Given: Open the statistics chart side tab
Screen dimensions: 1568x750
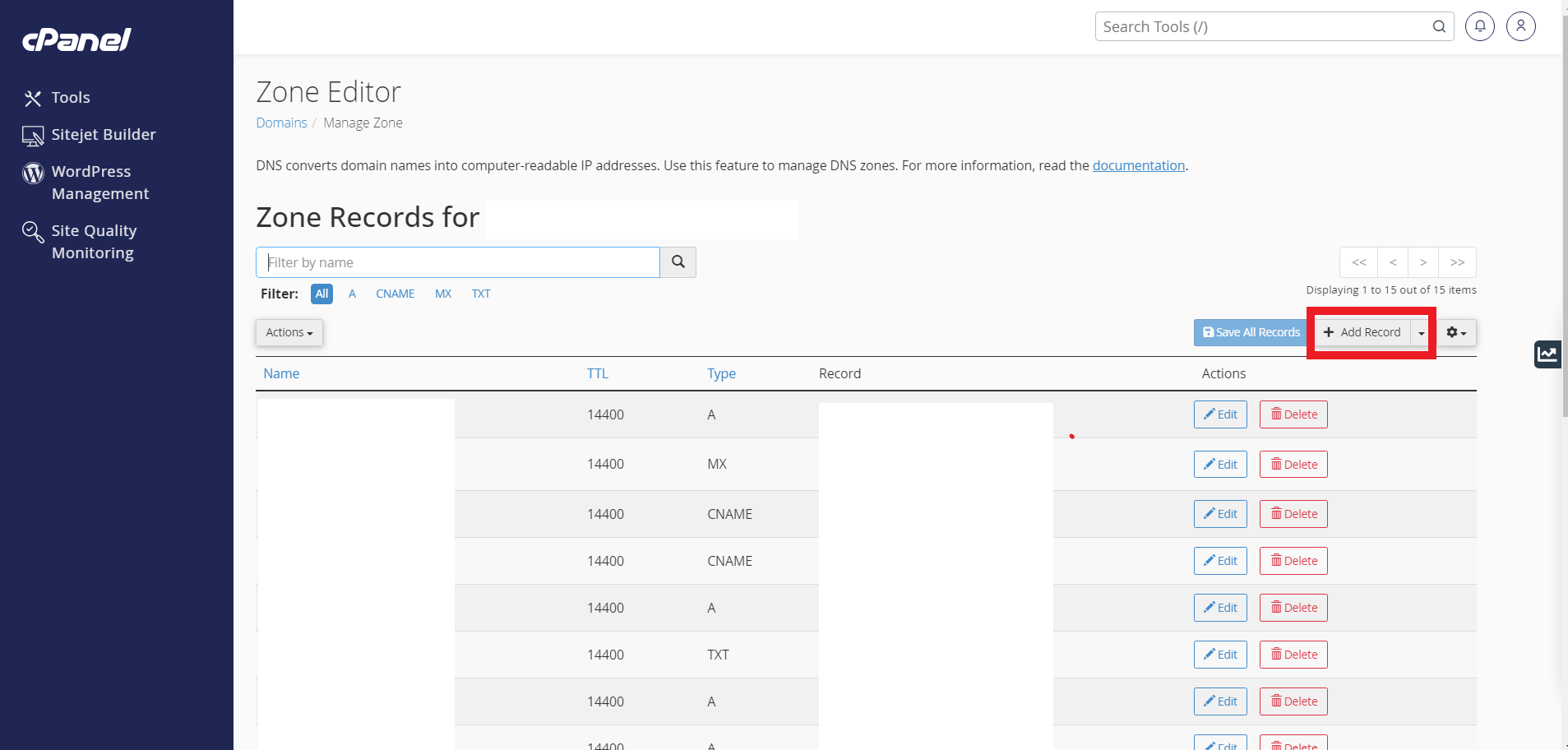Looking at the screenshot, I should tap(1547, 354).
